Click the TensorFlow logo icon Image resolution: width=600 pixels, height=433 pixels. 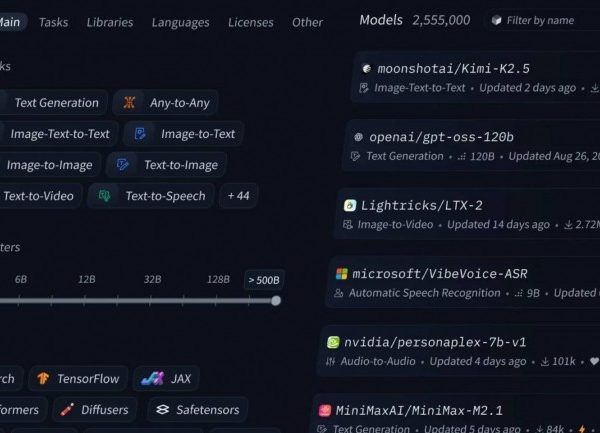click(x=43, y=378)
